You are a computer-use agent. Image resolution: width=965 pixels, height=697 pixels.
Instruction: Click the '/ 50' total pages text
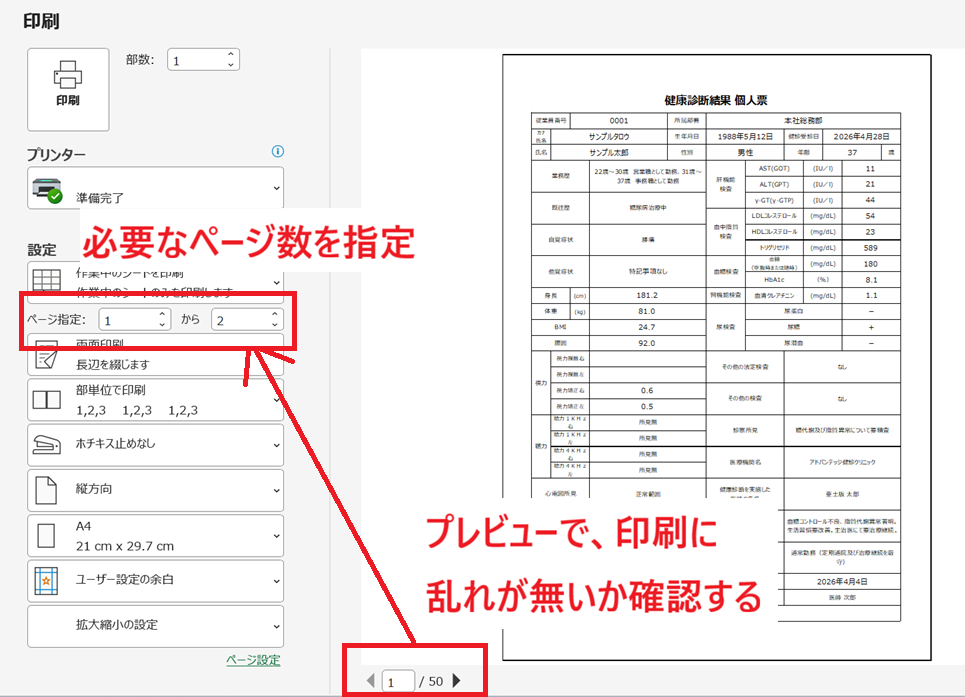point(431,682)
